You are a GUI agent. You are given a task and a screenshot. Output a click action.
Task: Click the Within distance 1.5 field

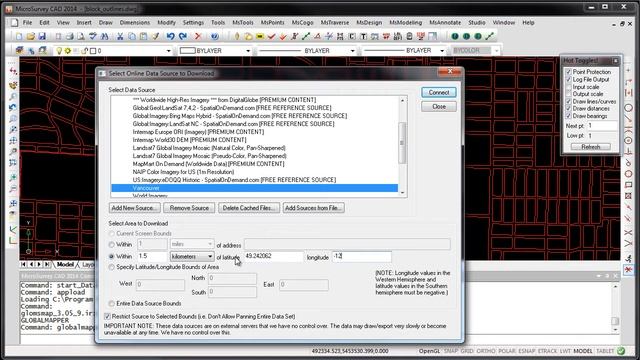coord(152,256)
